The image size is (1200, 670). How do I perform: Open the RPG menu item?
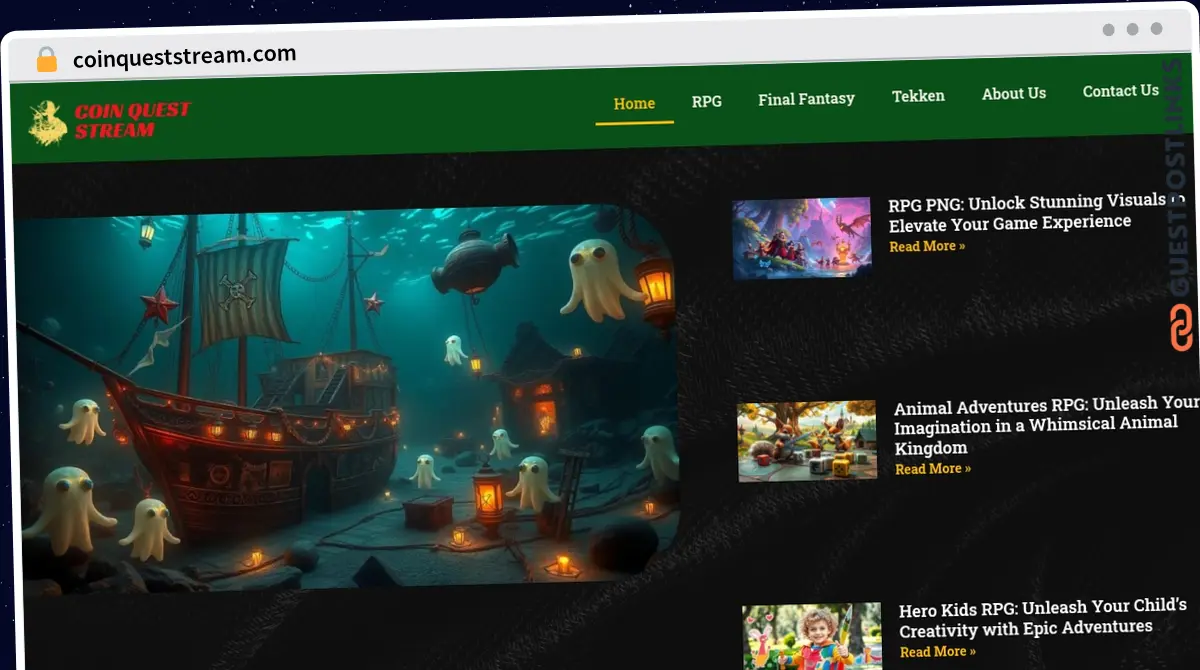(x=706, y=101)
